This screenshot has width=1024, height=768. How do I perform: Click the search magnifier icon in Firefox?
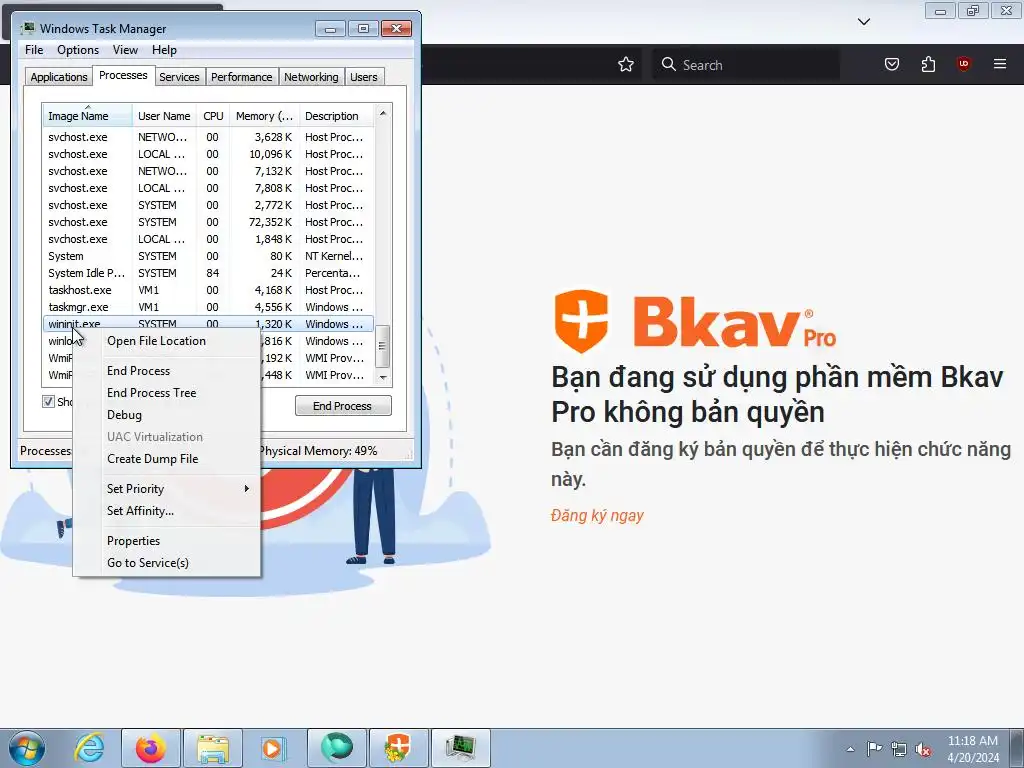point(668,64)
